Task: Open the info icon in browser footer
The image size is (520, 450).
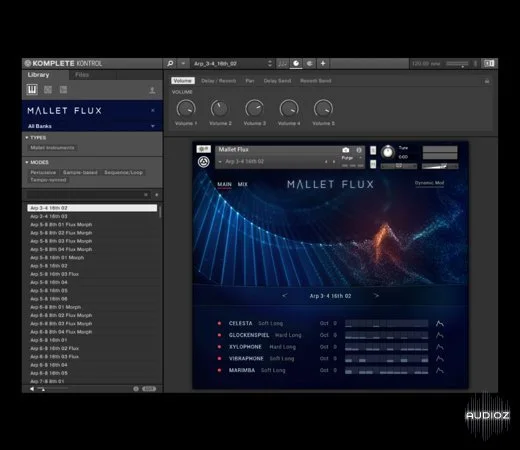Action: pos(136,389)
